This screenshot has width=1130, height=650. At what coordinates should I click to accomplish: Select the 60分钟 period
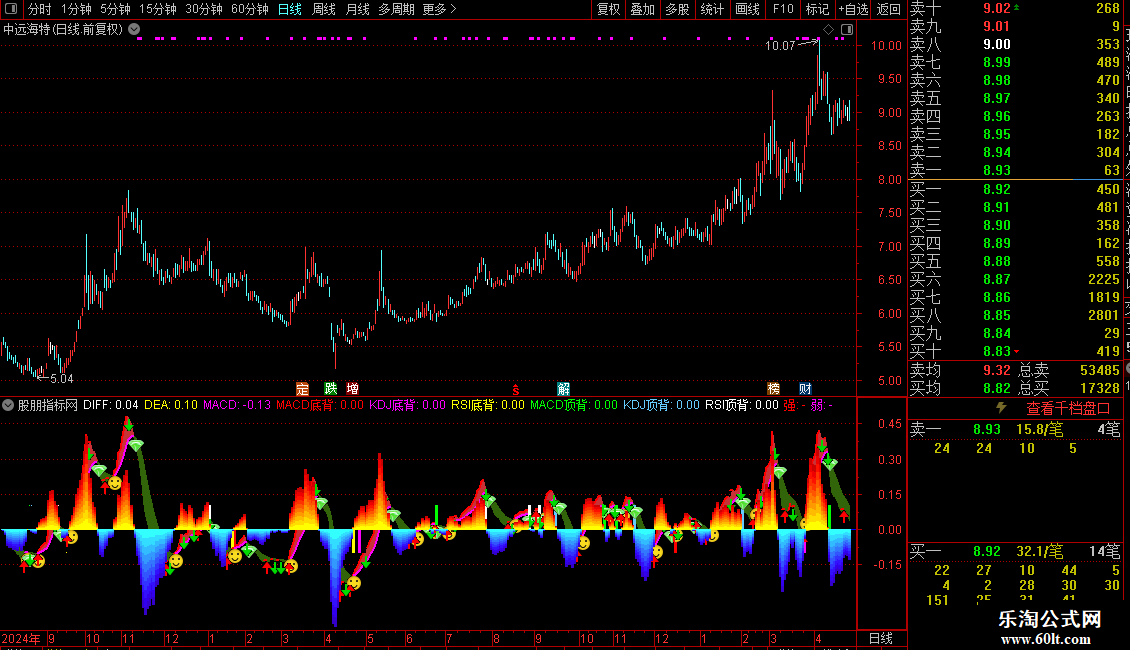[250, 9]
